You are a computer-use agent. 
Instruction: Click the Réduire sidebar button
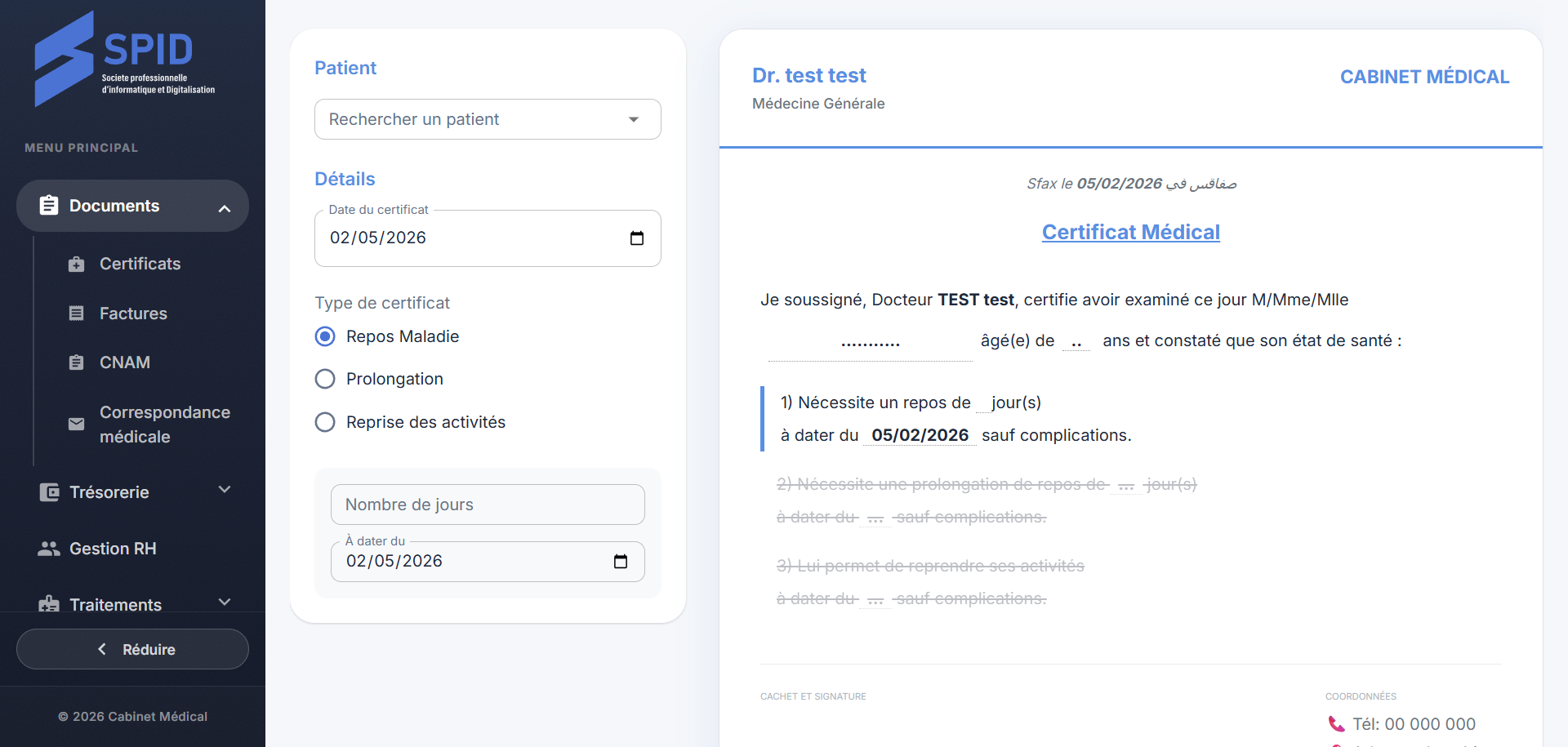click(x=132, y=649)
